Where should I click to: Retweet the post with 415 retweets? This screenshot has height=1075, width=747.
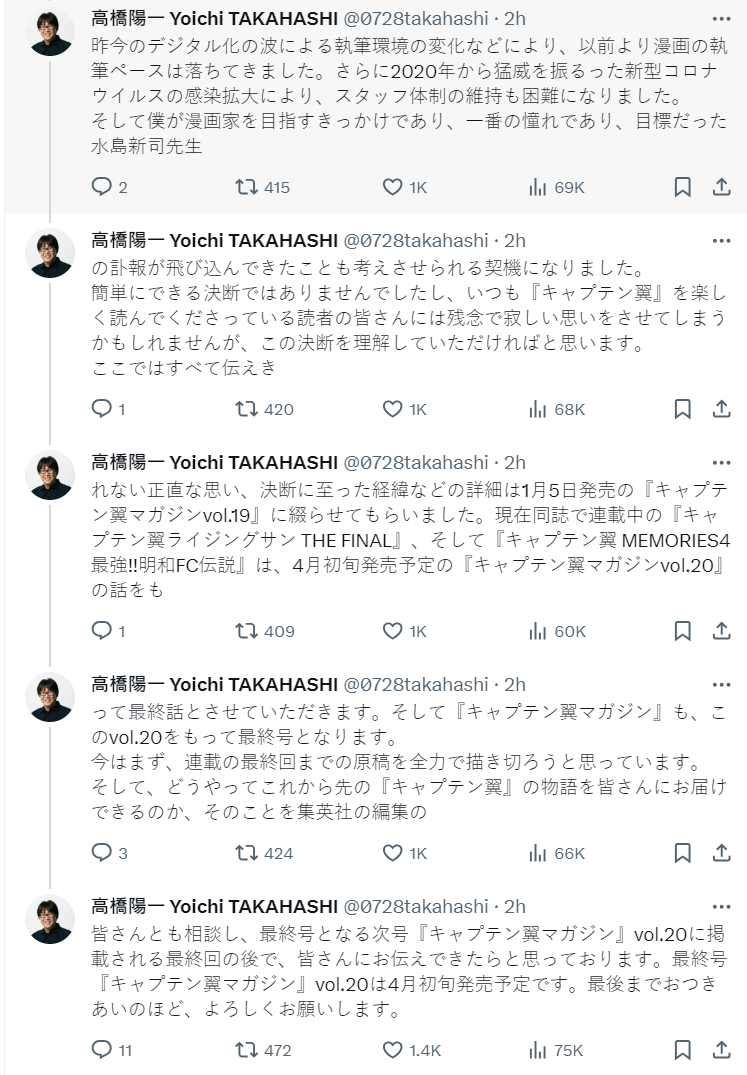(245, 187)
